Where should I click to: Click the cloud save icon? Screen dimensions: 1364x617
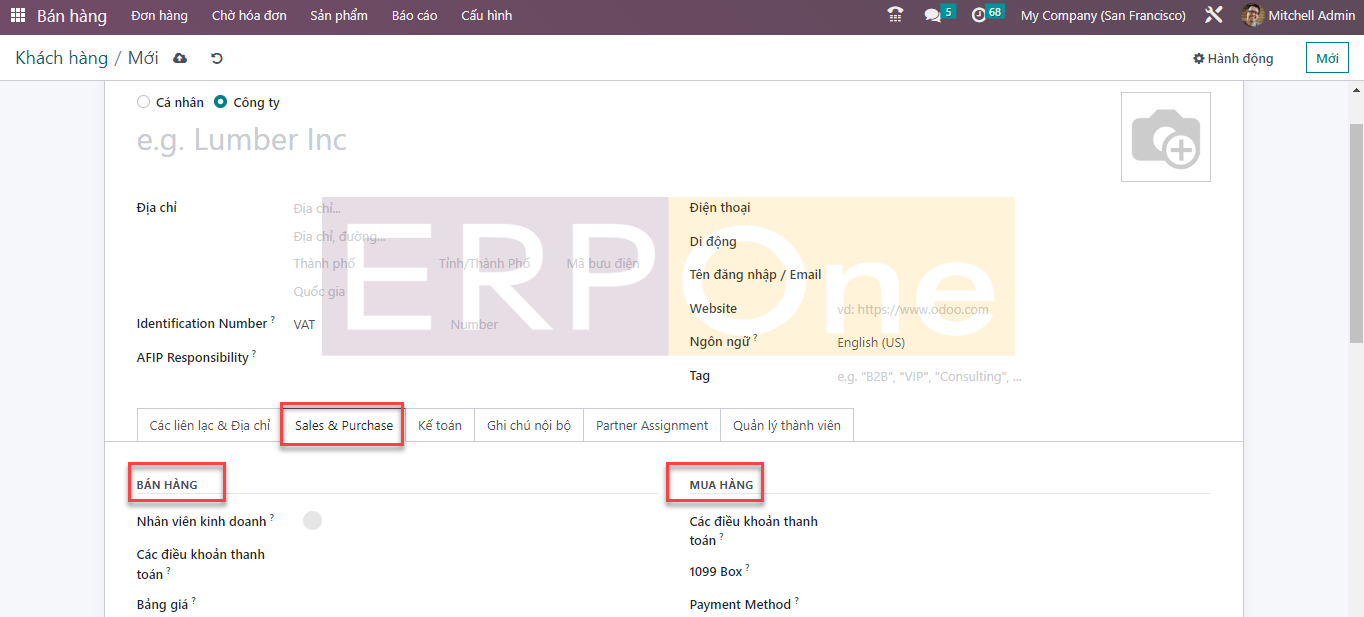click(x=180, y=59)
